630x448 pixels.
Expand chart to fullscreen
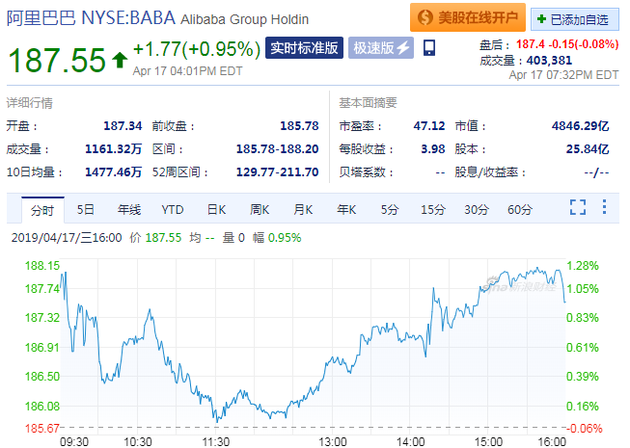pos(578,207)
